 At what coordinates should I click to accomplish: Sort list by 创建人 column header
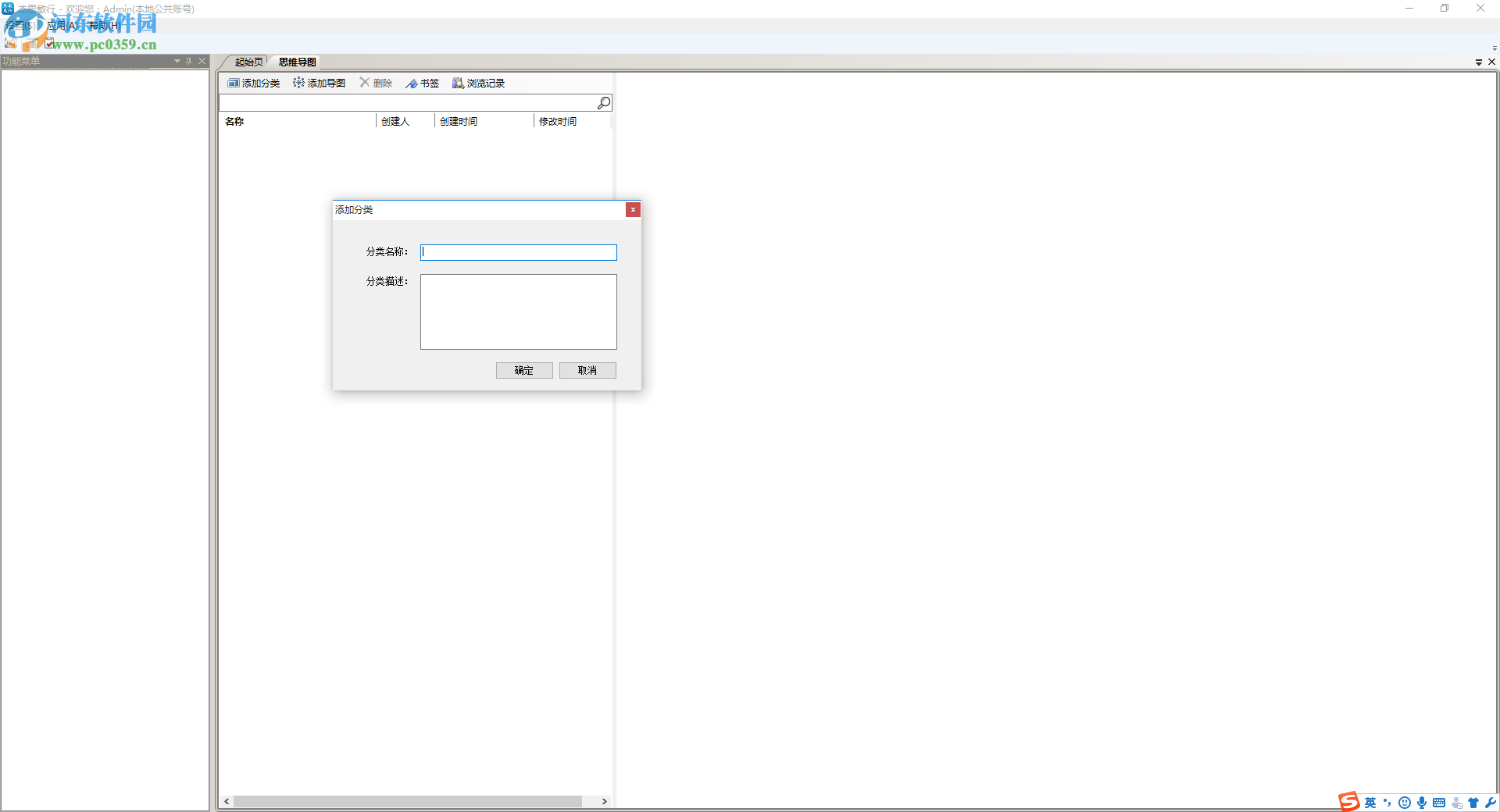(x=405, y=121)
